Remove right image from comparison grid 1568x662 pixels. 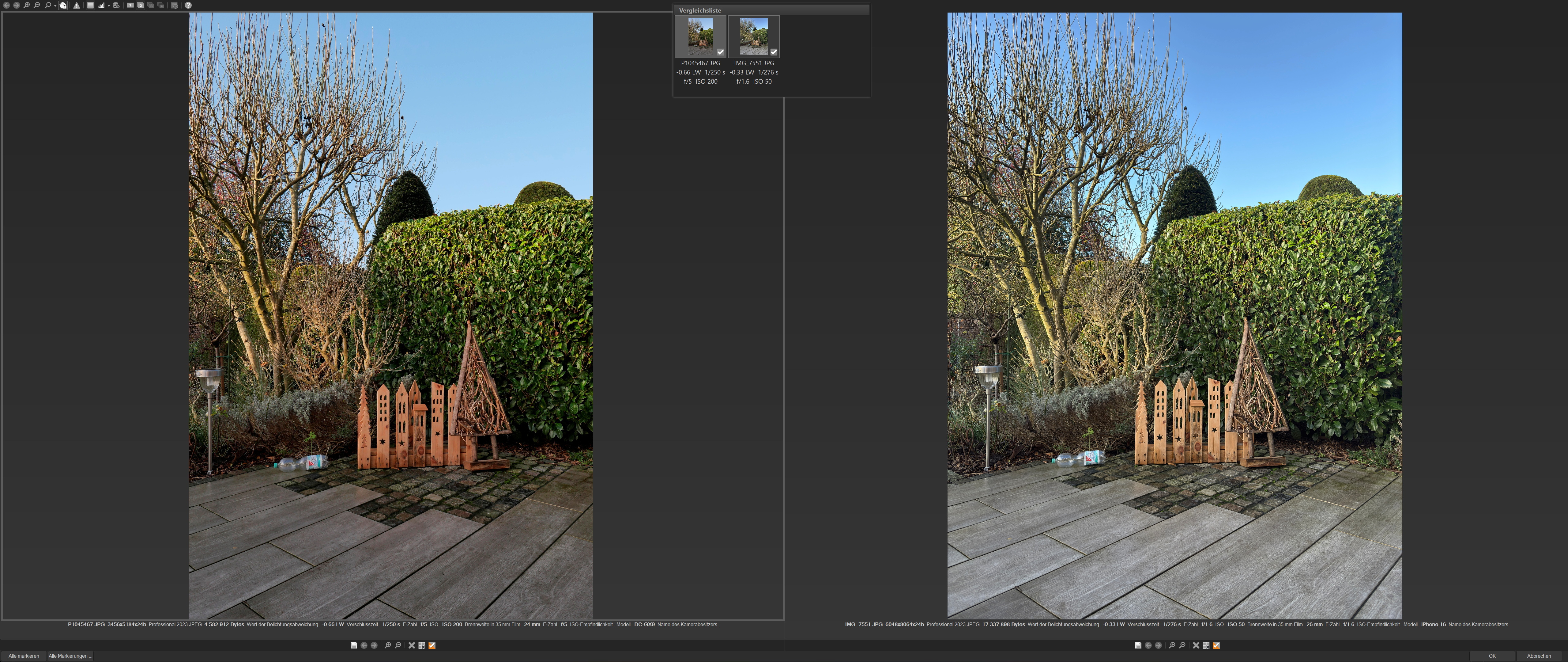point(1206,645)
